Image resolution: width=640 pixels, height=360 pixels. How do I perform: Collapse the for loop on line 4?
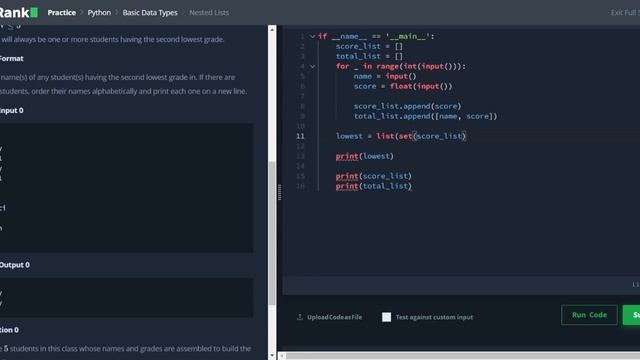[312, 66]
